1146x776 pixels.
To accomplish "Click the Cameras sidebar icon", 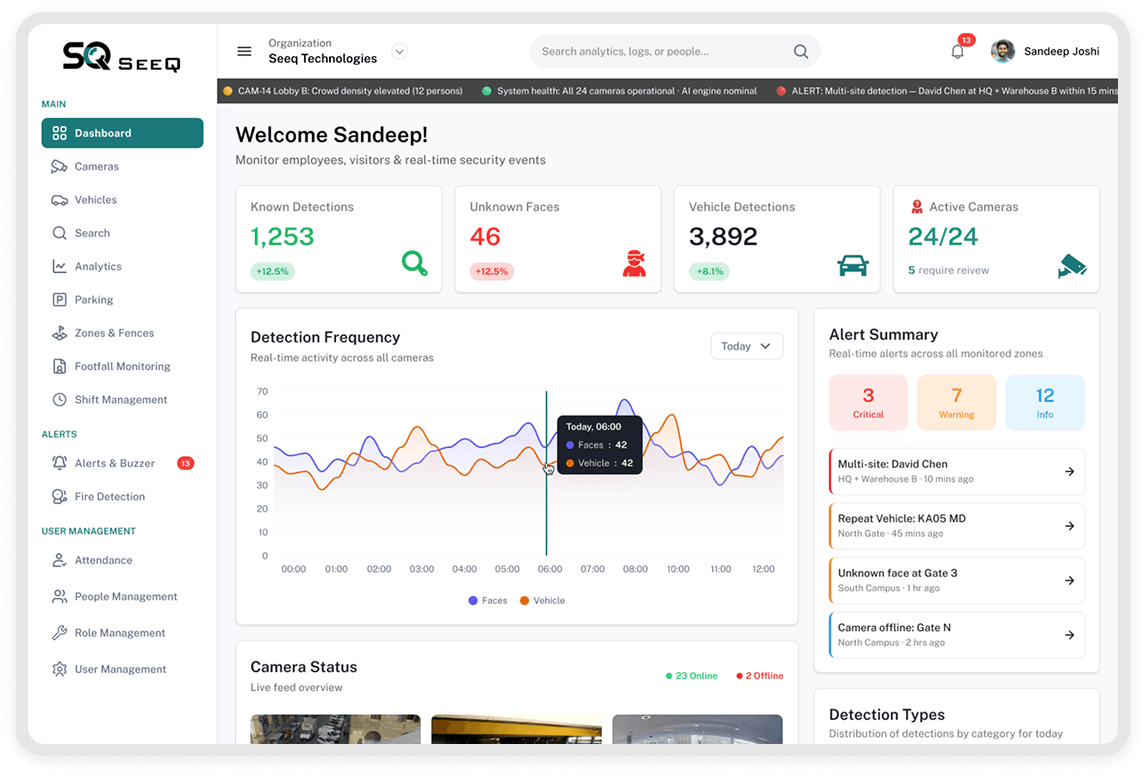I will 59,167.
